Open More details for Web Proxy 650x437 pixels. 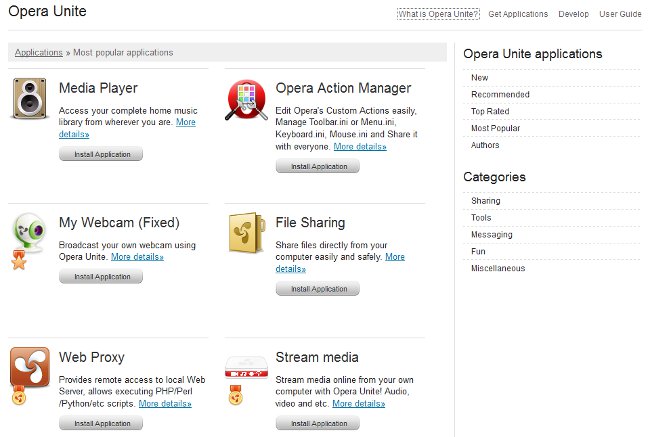[165, 403]
